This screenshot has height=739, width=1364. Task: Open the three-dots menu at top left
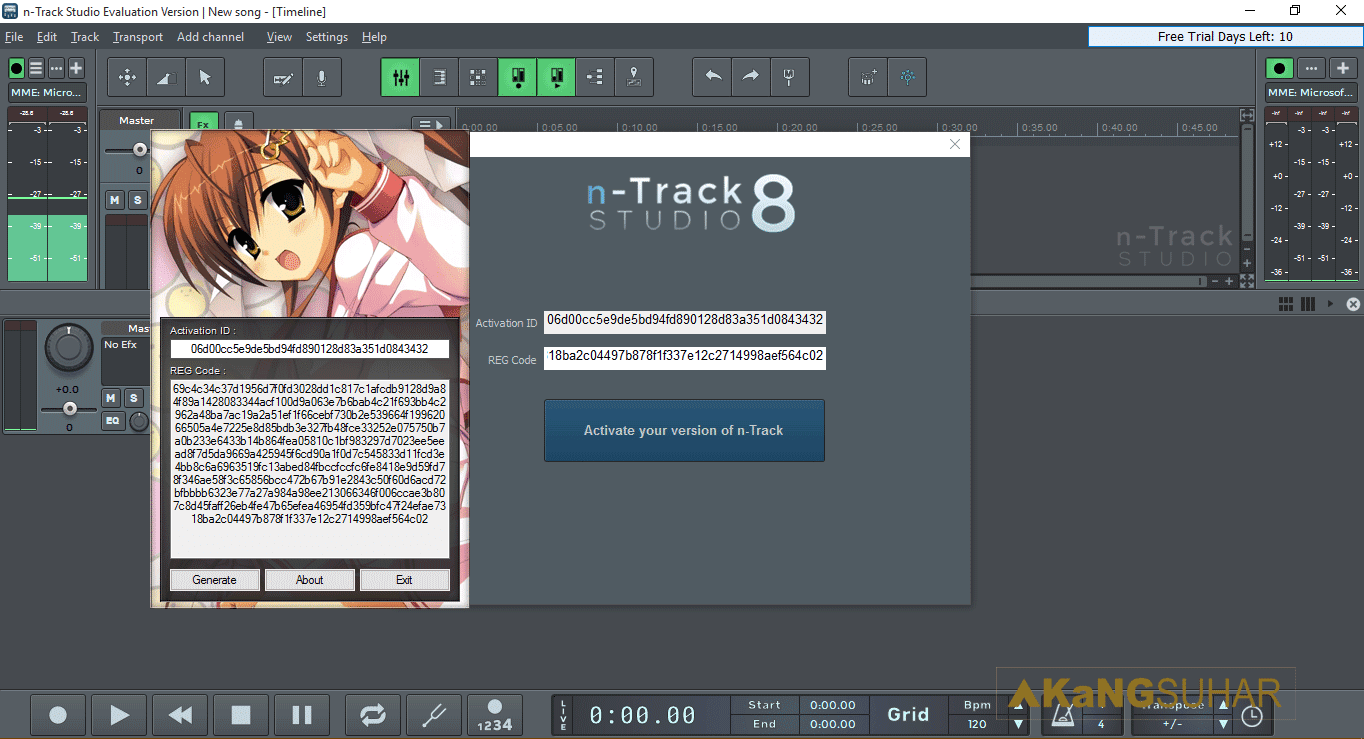click(56, 69)
